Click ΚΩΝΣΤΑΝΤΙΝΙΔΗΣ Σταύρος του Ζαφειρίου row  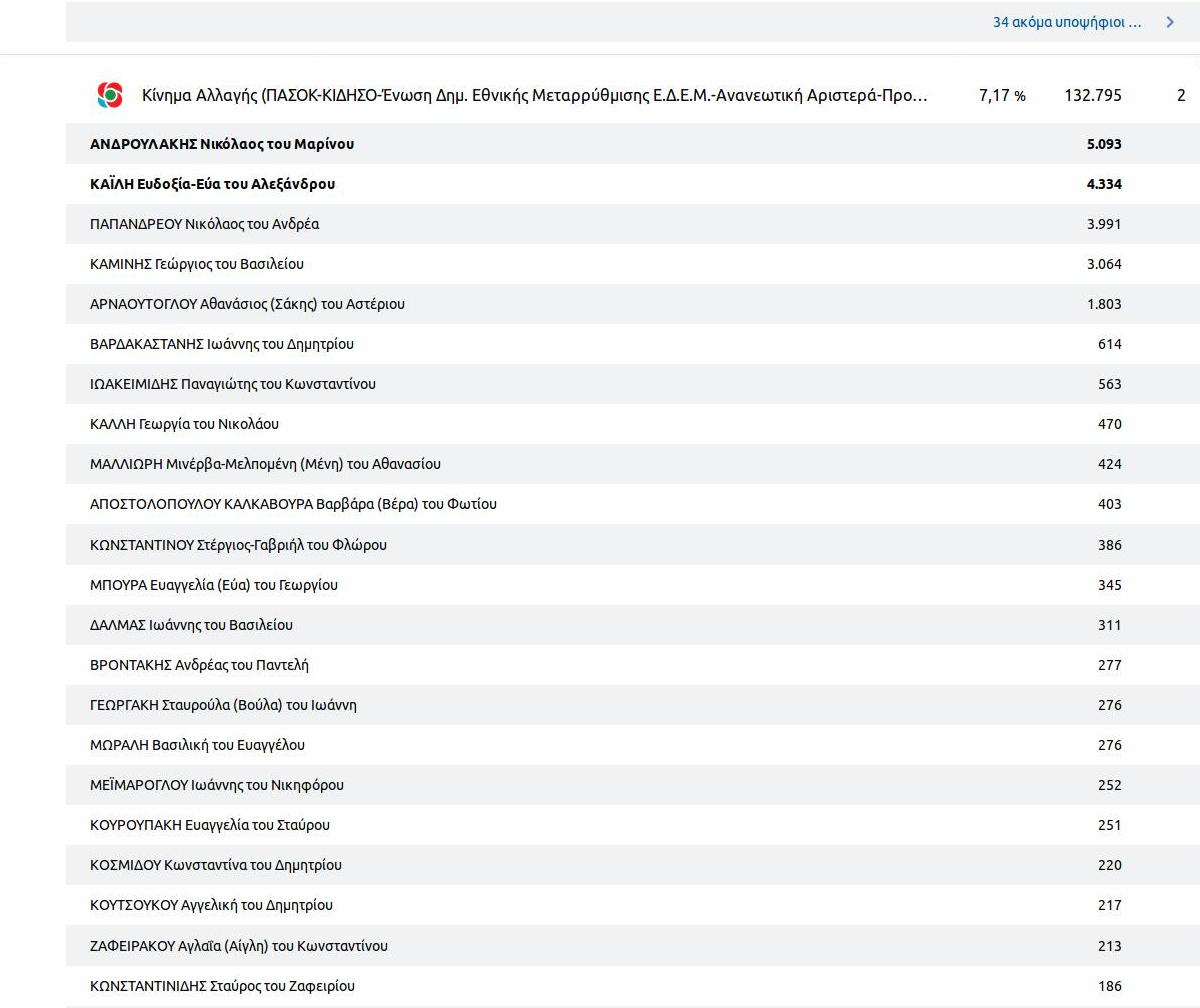(633, 986)
